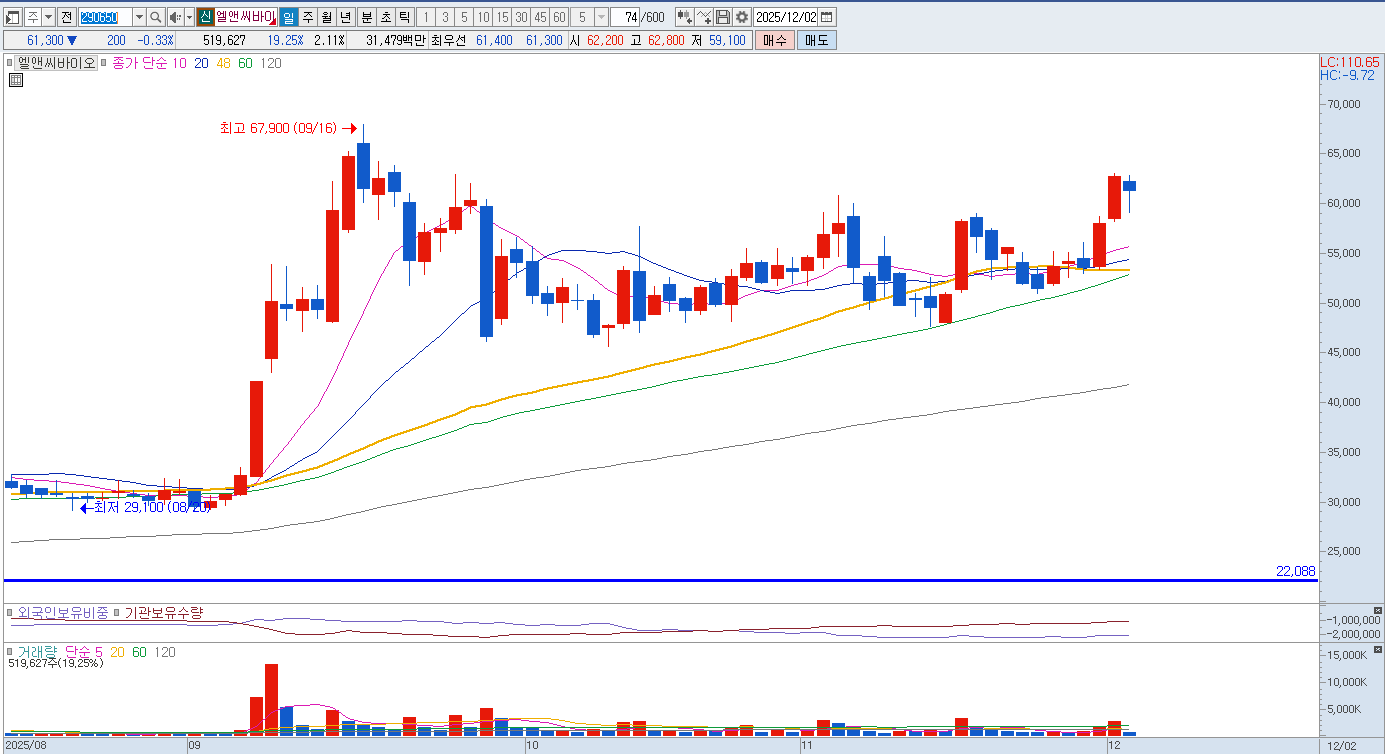
Task: Click the speaker sound icon in toolbar
Action: tap(175, 17)
